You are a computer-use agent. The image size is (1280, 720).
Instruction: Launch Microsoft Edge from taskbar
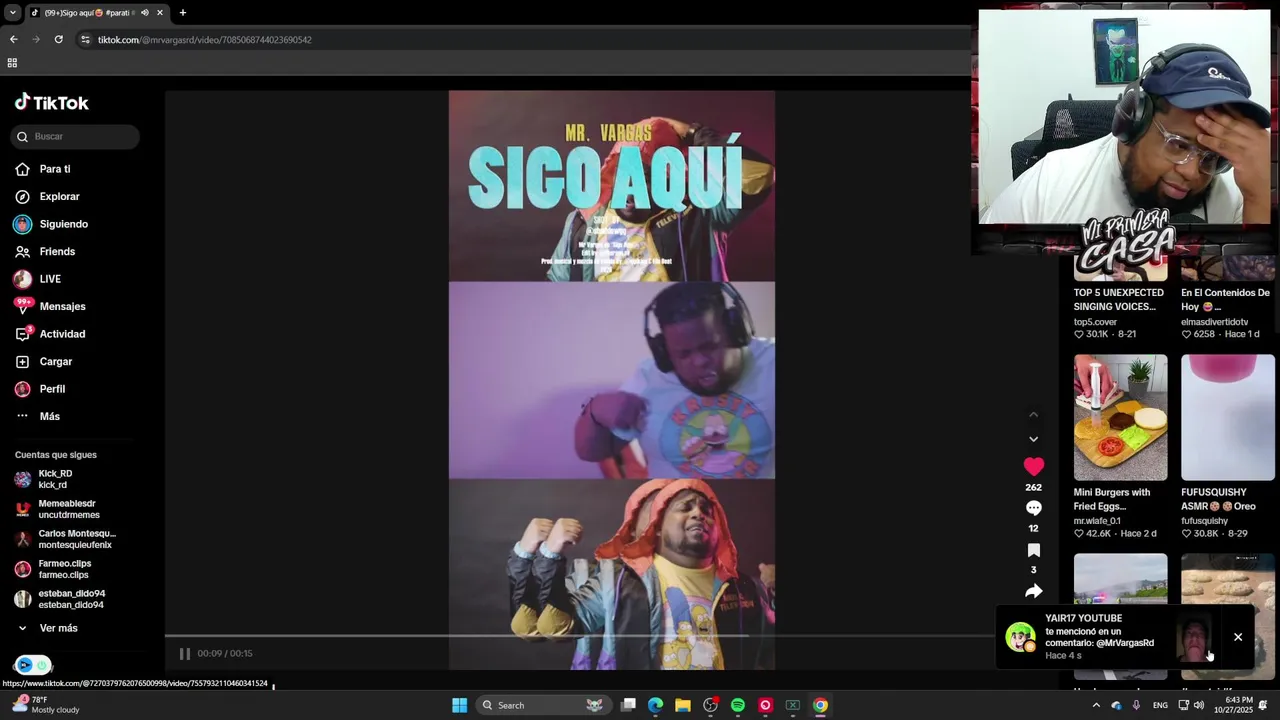(655, 705)
